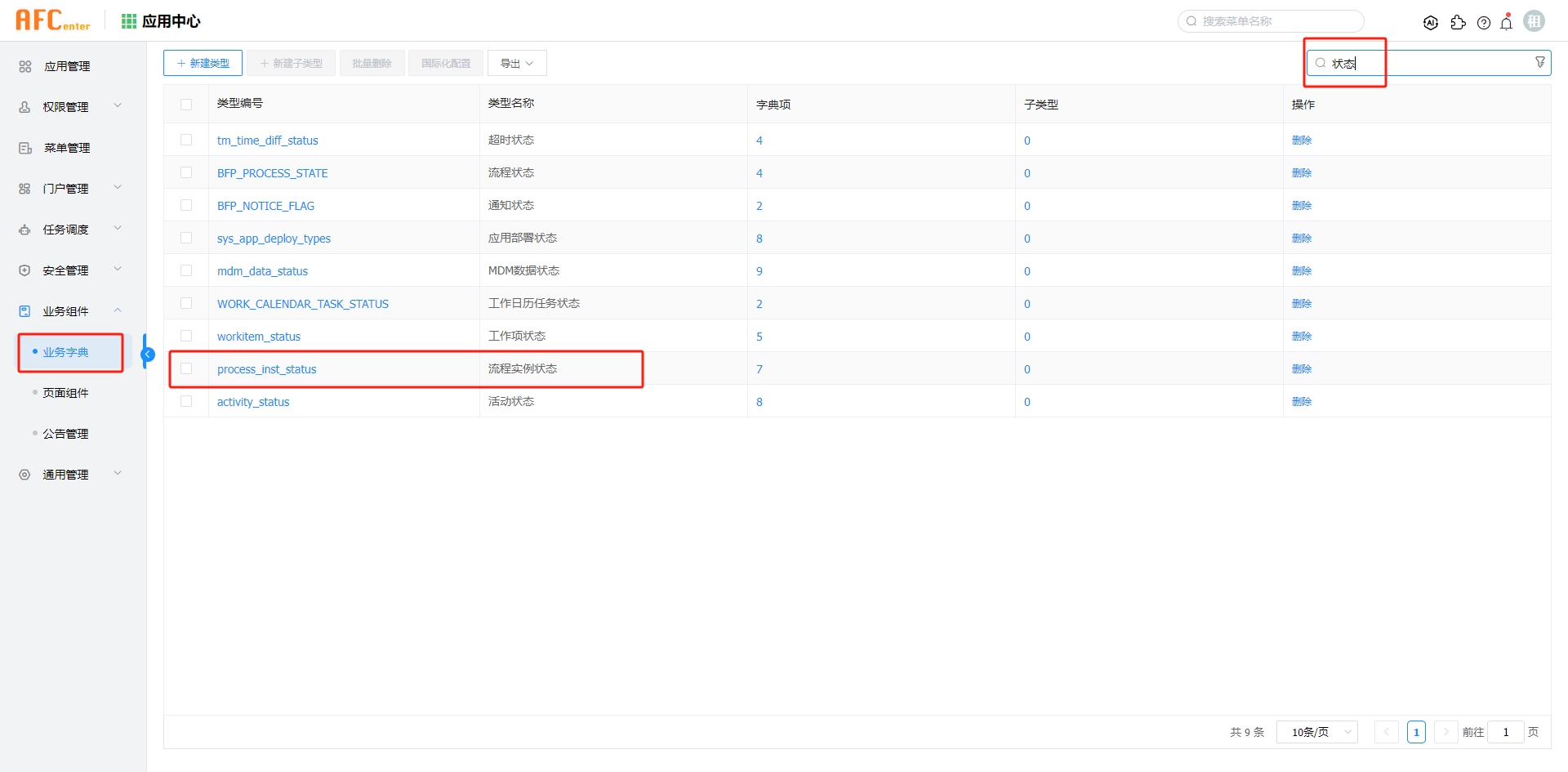Select the header checkbox to choose all rows
This screenshot has height=772, width=1568.
(187, 104)
